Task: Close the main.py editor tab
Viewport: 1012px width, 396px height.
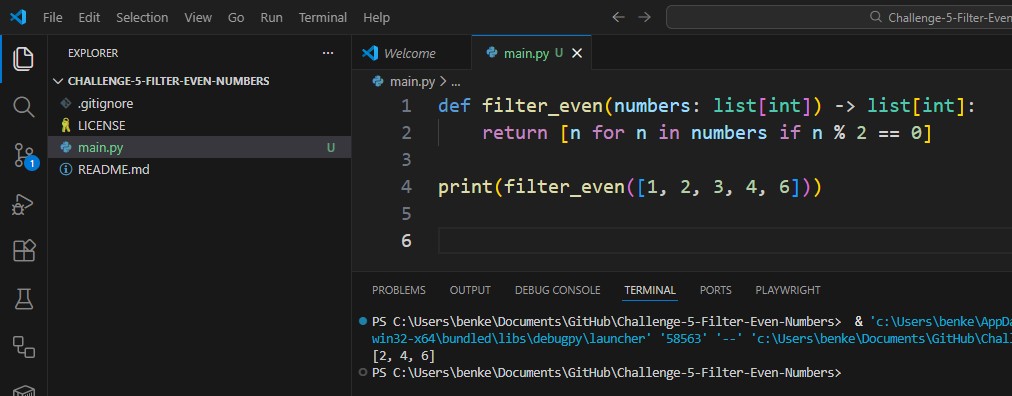Action: [577, 54]
